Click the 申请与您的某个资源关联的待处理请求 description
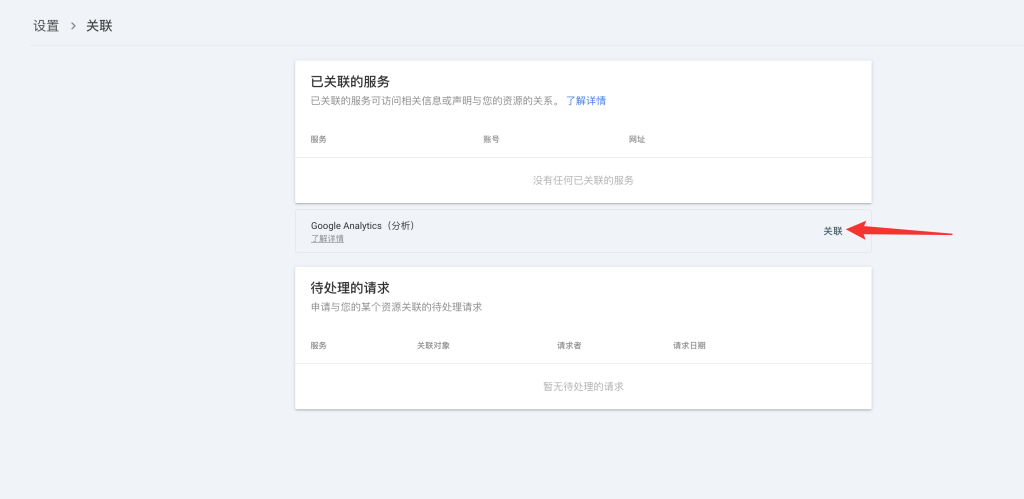The image size is (1024, 499). tap(396, 306)
